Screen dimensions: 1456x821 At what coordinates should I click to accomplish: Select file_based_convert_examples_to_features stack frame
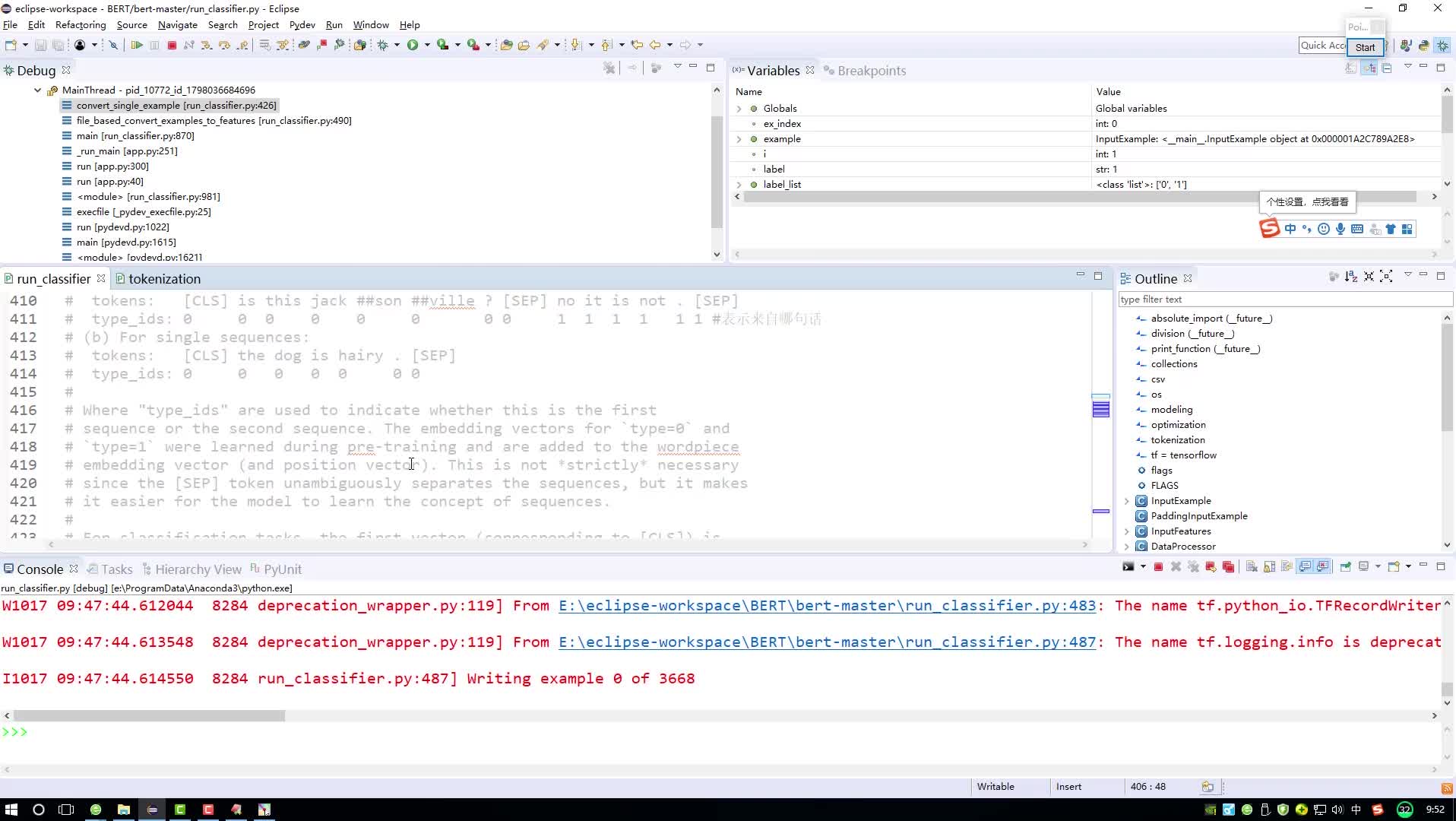[x=214, y=121]
